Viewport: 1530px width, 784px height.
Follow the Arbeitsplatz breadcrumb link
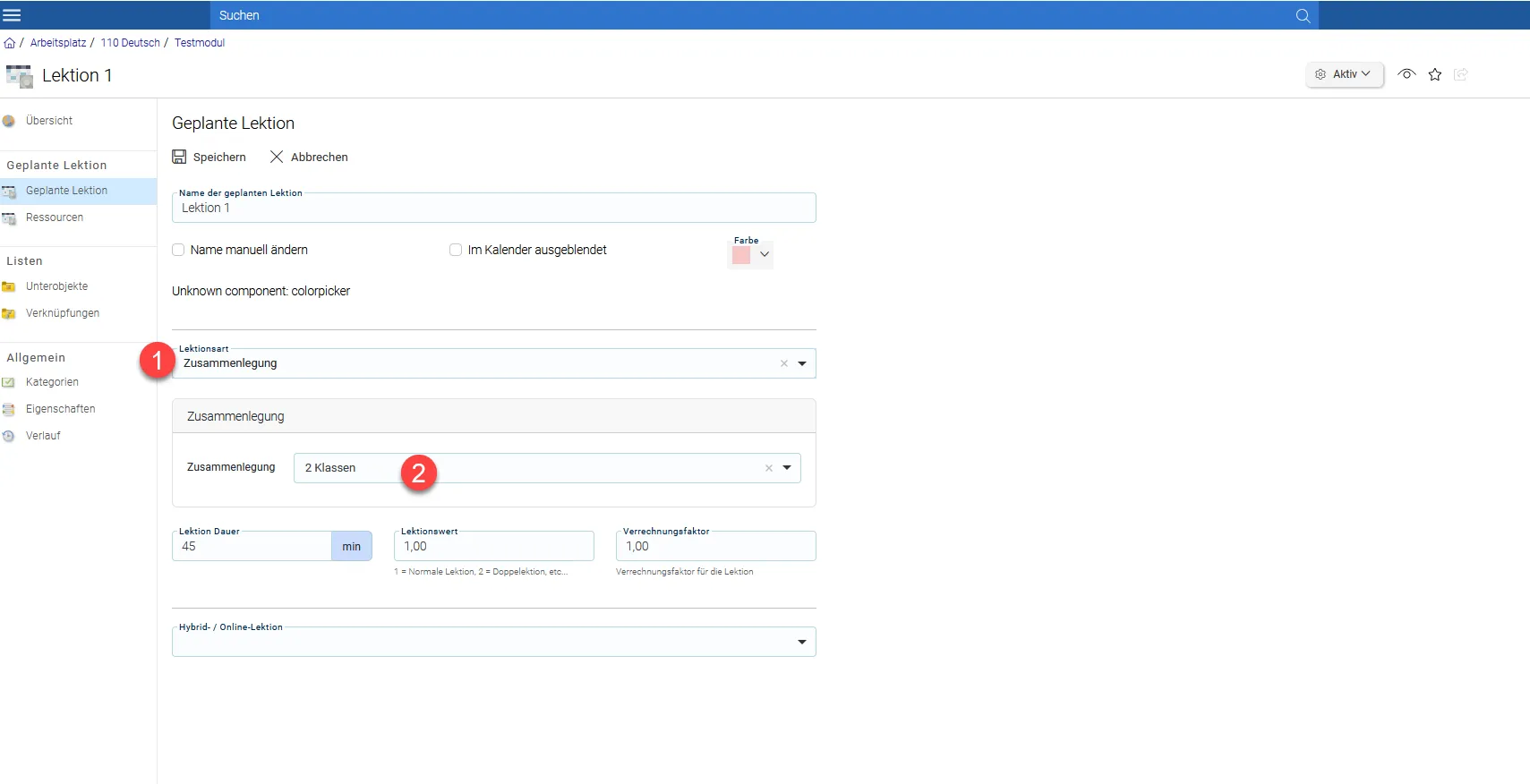pyautogui.click(x=58, y=43)
